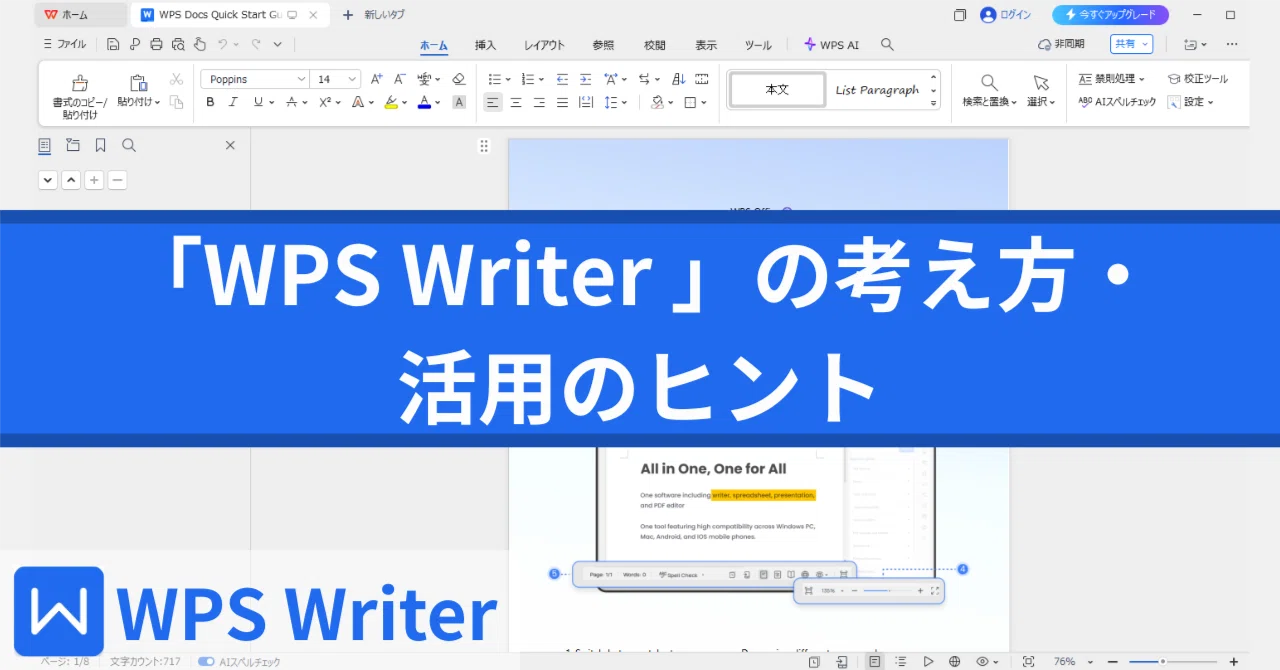Open Print Preview from quick toolbar
The image size is (1280, 670).
pyautogui.click(x=178, y=44)
